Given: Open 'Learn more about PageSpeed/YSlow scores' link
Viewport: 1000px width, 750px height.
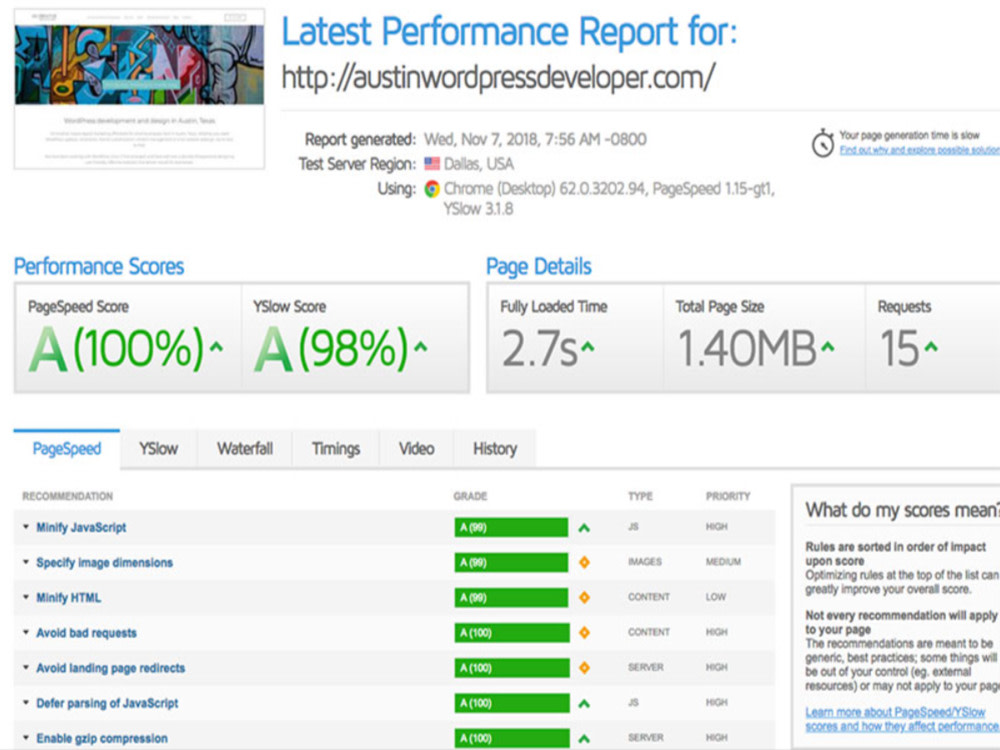Looking at the screenshot, I should pyautogui.click(x=902, y=719).
